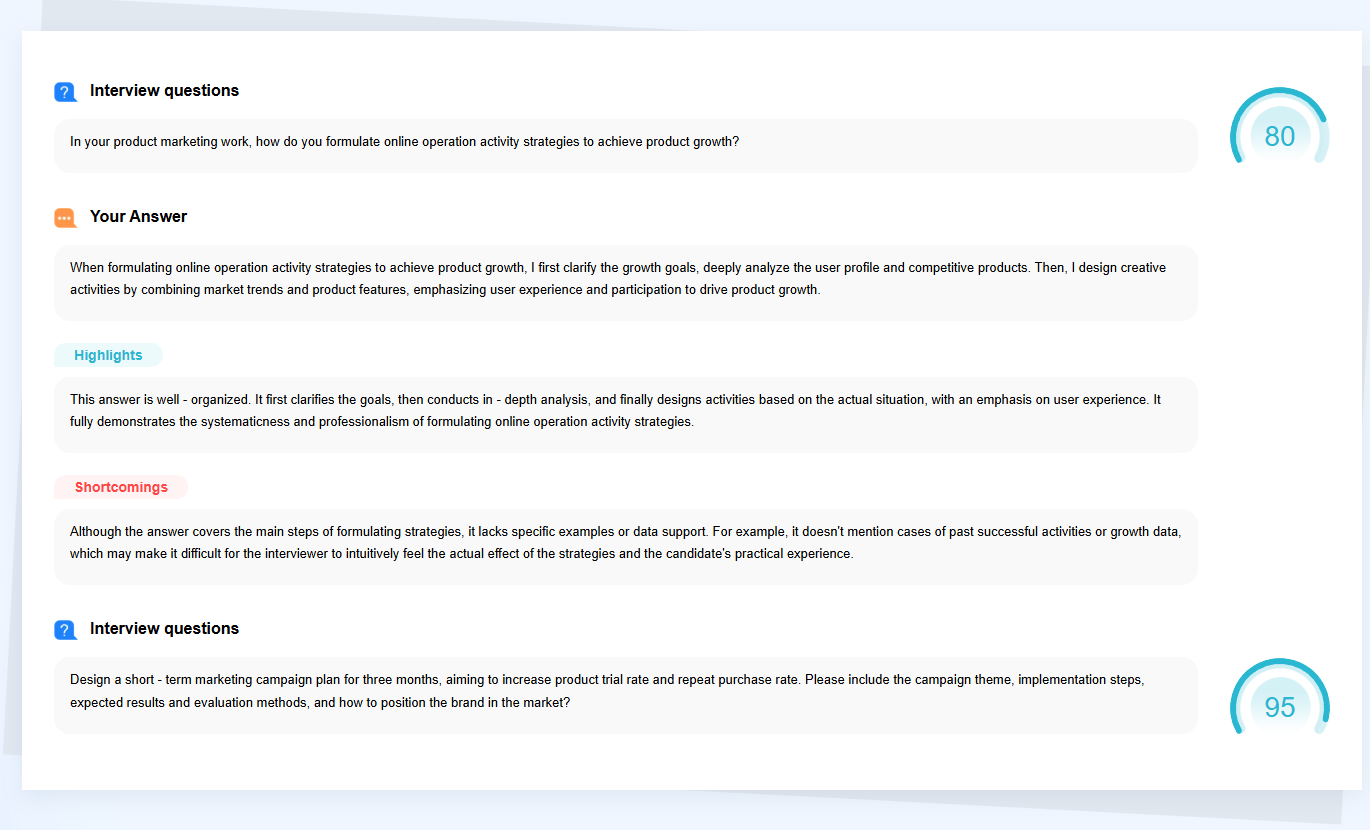This screenshot has height=830, width=1370.
Task: Select the Your Answer heading
Action: point(138,216)
